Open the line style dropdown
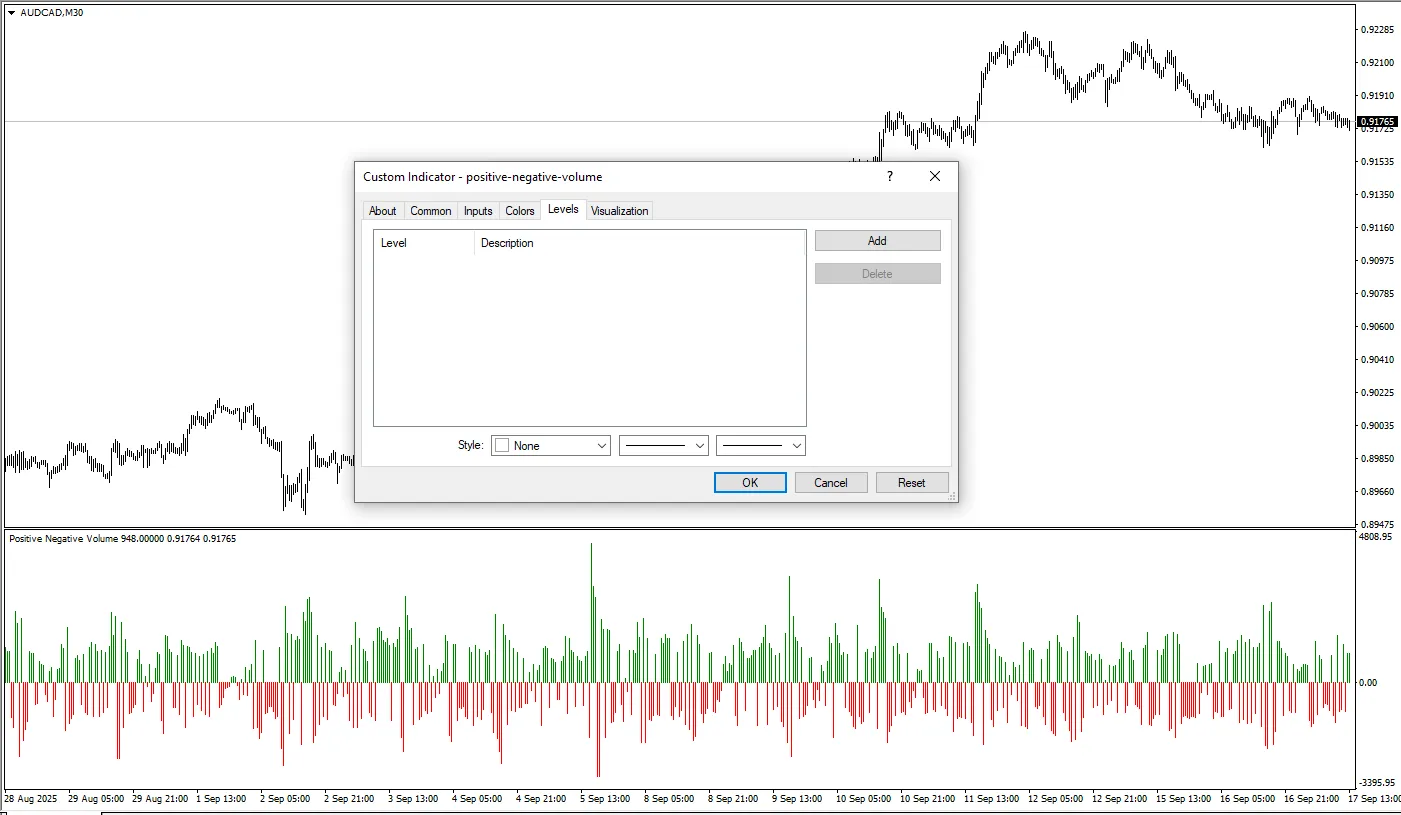Image resolution: width=1401 pixels, height=815 pixels. click(664, 446)
